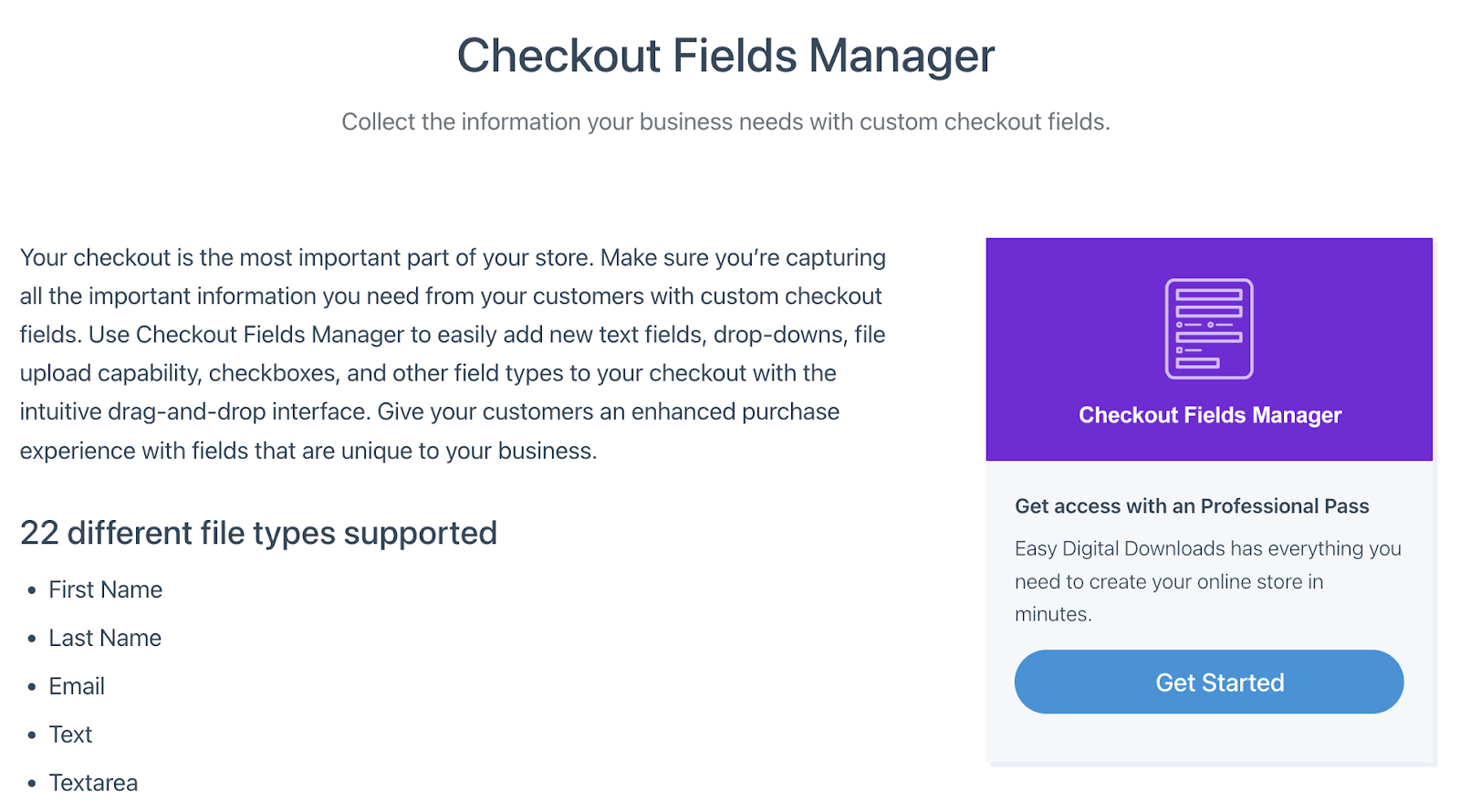Select the 'Collect the information' subtitle text
Viewport: 1460px width, 812px height.
coord(725,122)
